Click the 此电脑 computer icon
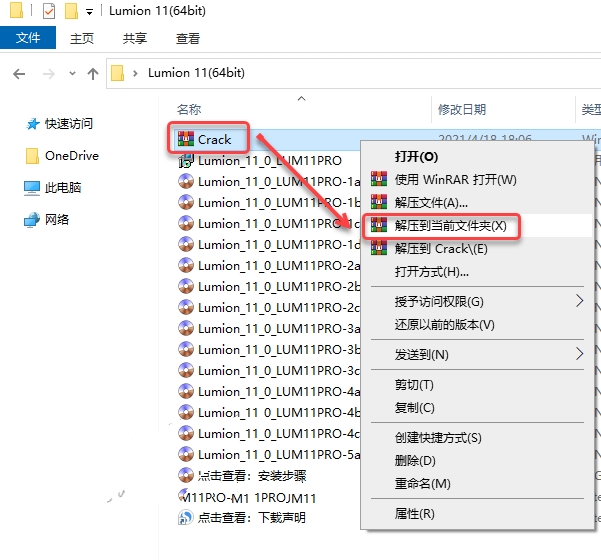The height and width of the screenshot is (560, 601). click(32, 188)
